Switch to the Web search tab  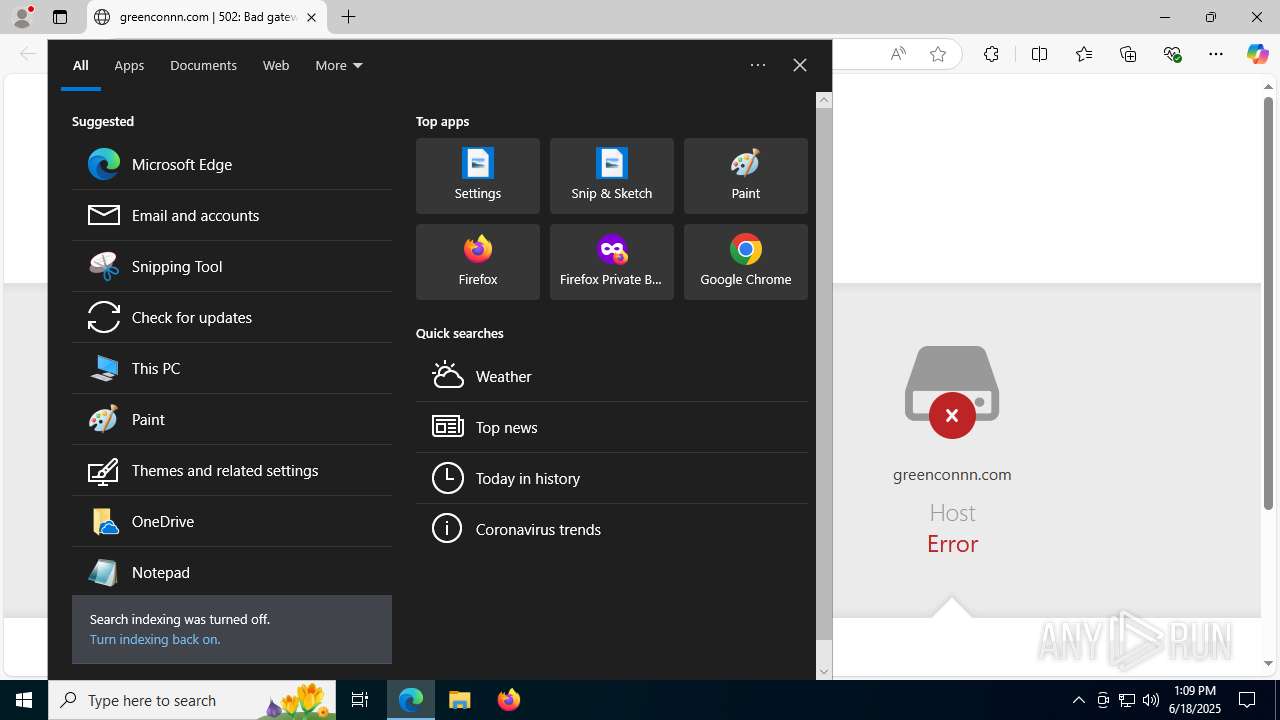coord(276,65)
